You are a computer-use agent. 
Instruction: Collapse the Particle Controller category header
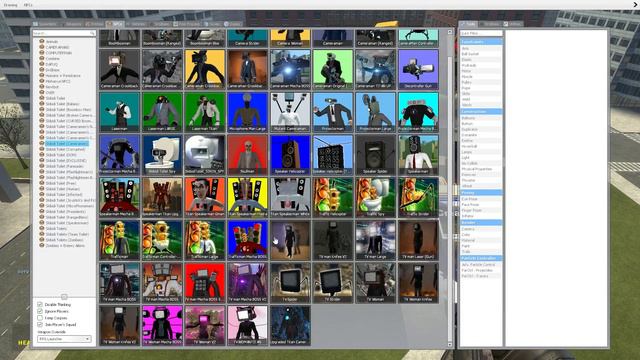(x=481, y=258)
